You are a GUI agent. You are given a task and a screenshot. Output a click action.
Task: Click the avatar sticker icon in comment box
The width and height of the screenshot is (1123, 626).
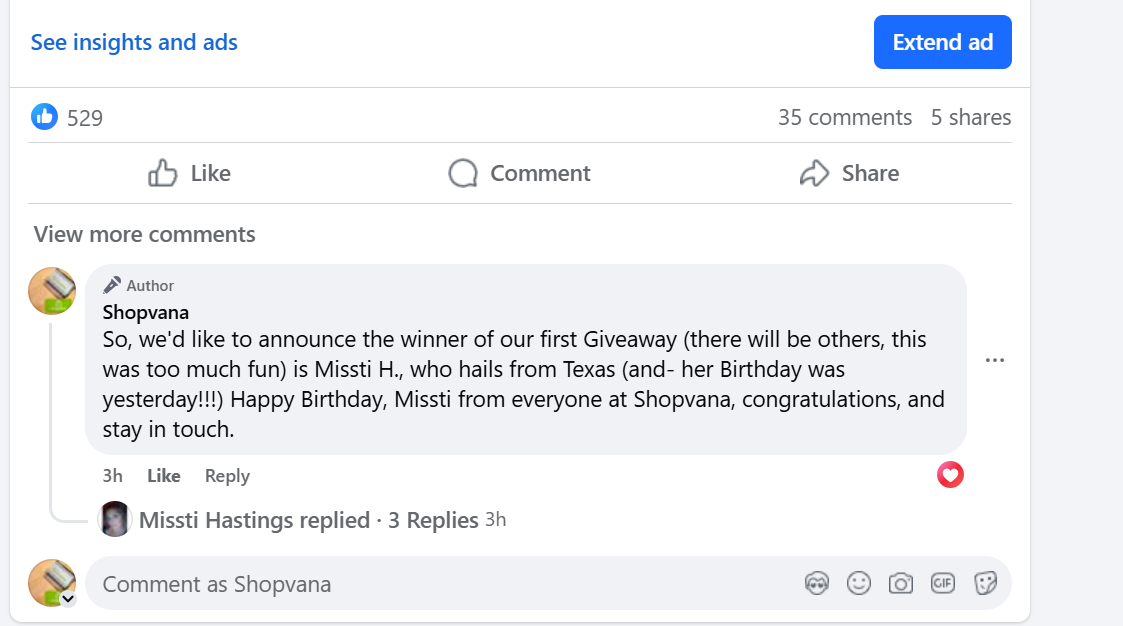pyautogui.click(x=817, y=583)
